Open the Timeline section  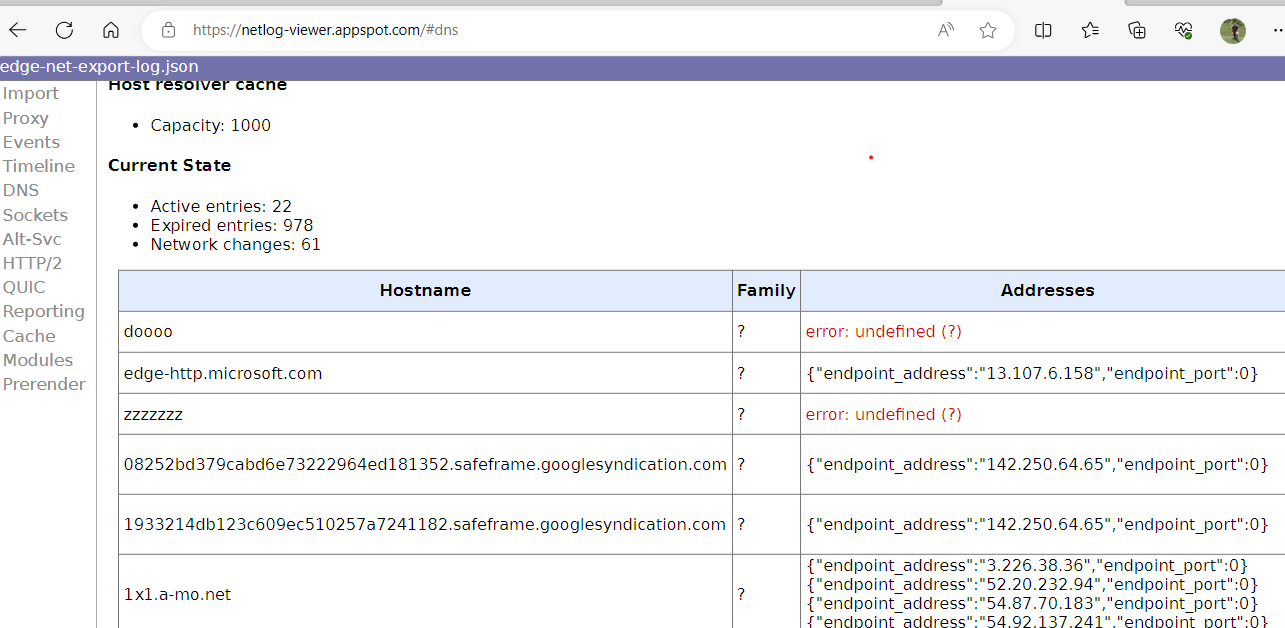click(x=38, y=166)
